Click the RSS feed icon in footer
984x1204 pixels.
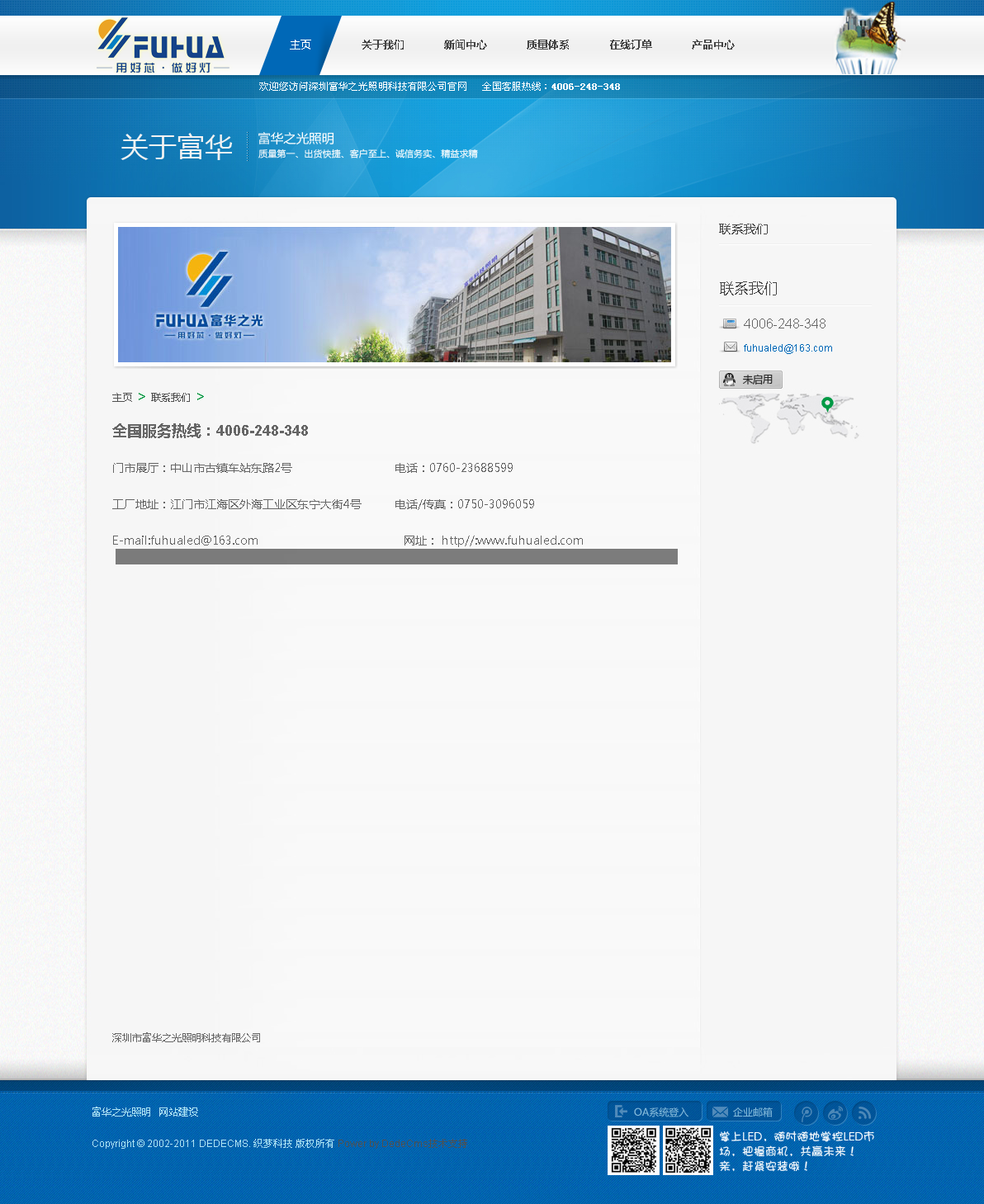coord(863,1113)
